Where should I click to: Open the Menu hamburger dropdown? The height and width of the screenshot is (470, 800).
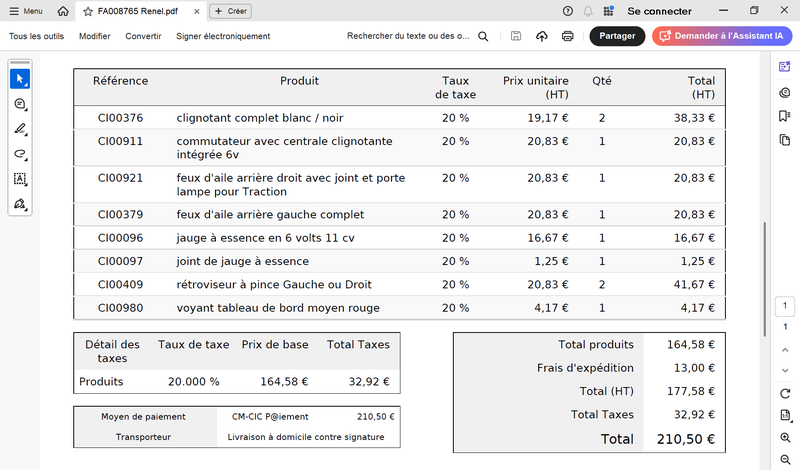[x=26, y=11]
